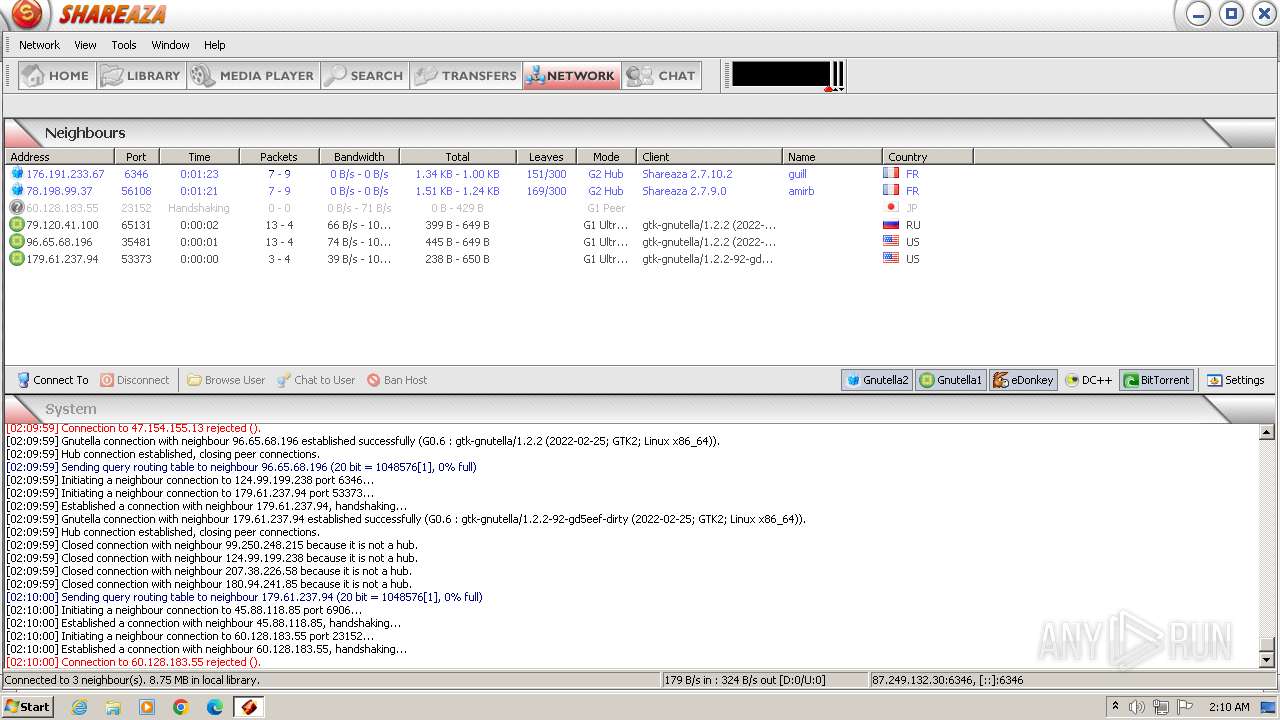Open the Chat view
1280x720 pixels.
(x=661, y=75)
